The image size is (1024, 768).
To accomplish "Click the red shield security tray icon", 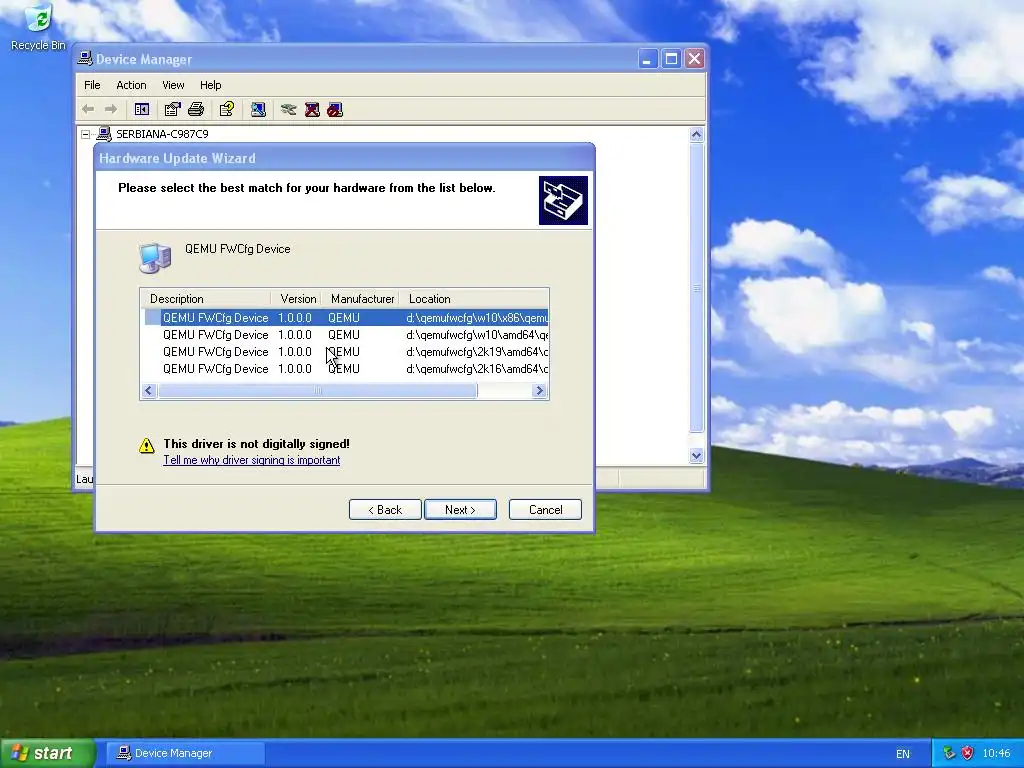I will point(967,753).
